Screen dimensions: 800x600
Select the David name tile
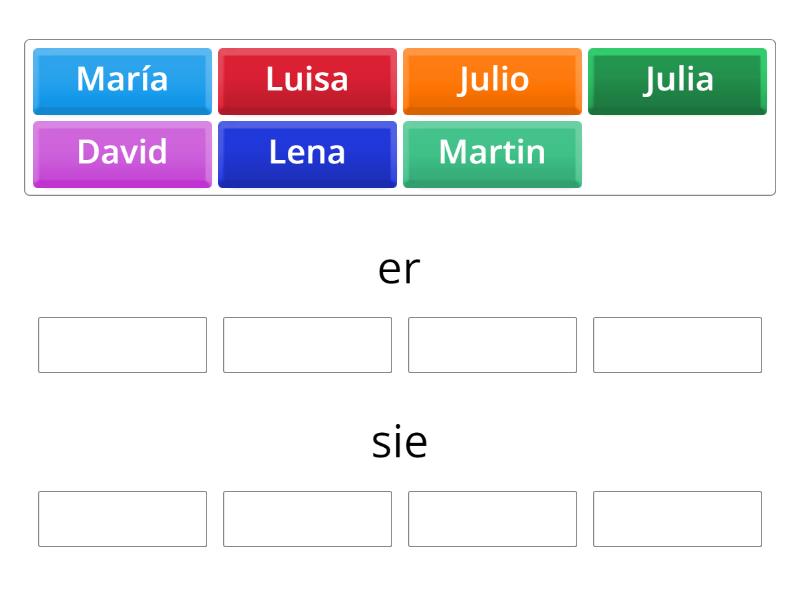pyautogui.click(x=122, y=153)
